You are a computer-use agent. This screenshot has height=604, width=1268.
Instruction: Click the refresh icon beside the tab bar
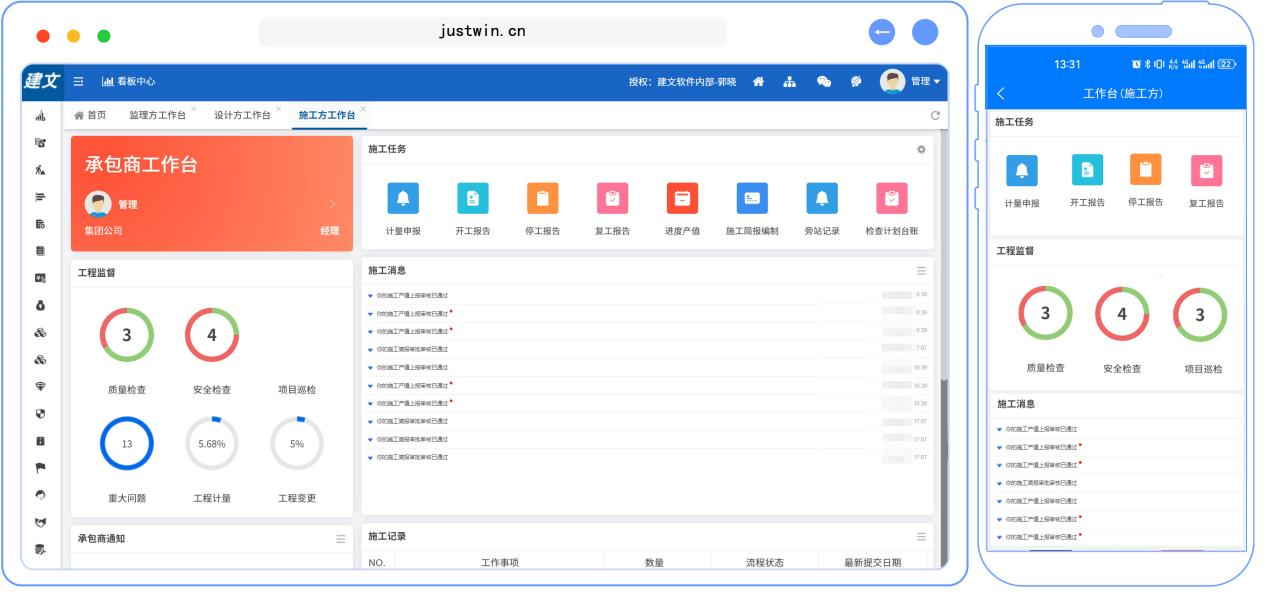[x=935, y=116]
